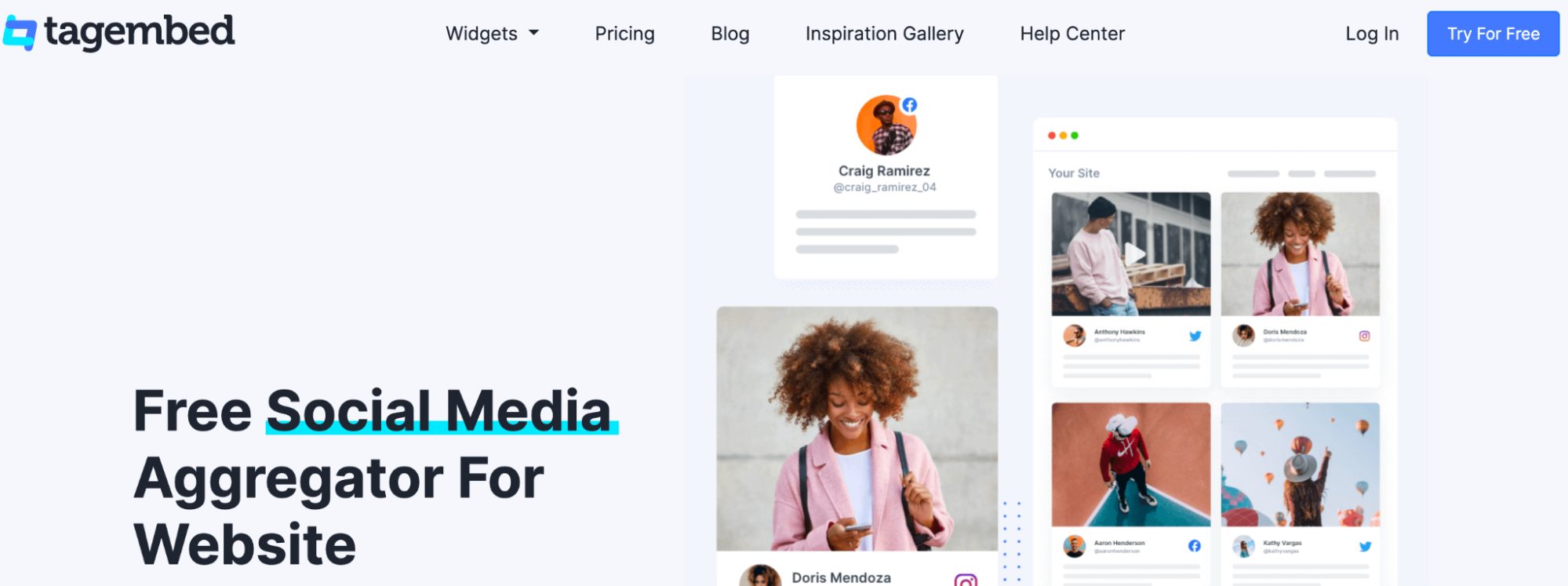Viewport: 1568px width, 586px height.
Task: Click the Twitter icon beside Anthony Hawkins
Action: point(1195,336)
